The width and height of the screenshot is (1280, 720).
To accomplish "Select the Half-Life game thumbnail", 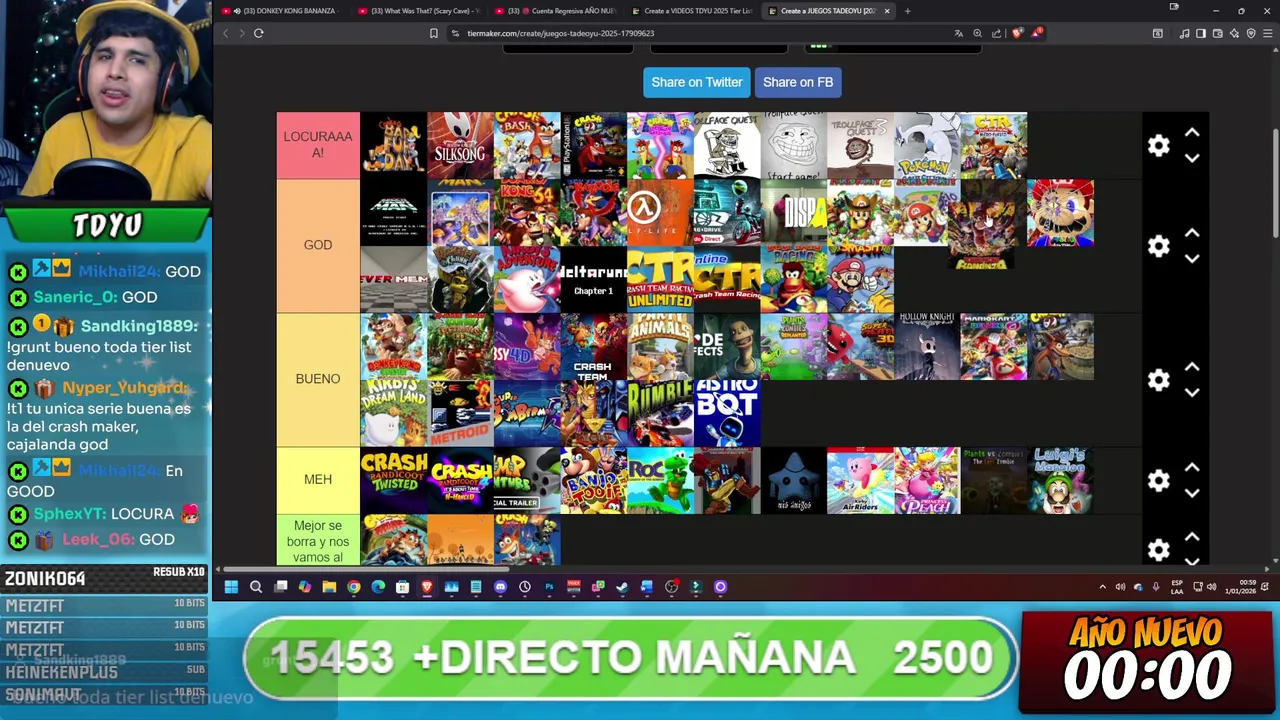I will [x=660, y=212].
